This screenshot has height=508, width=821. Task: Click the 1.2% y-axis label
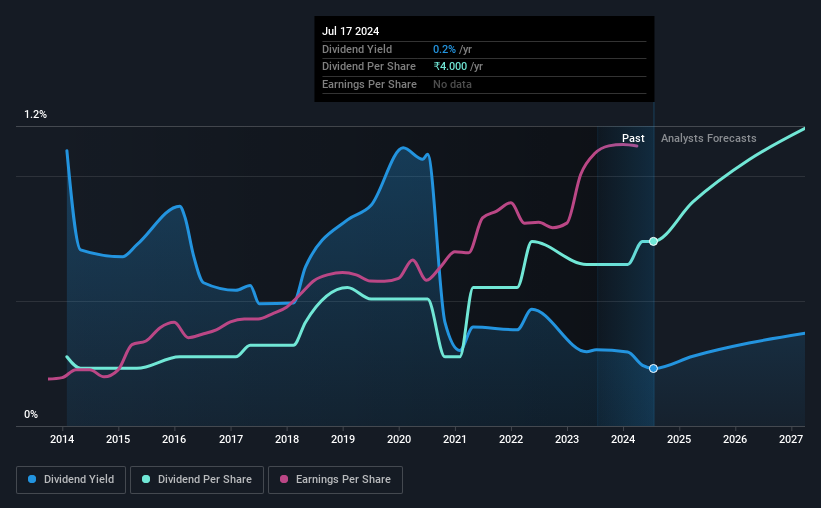point(36,115)
